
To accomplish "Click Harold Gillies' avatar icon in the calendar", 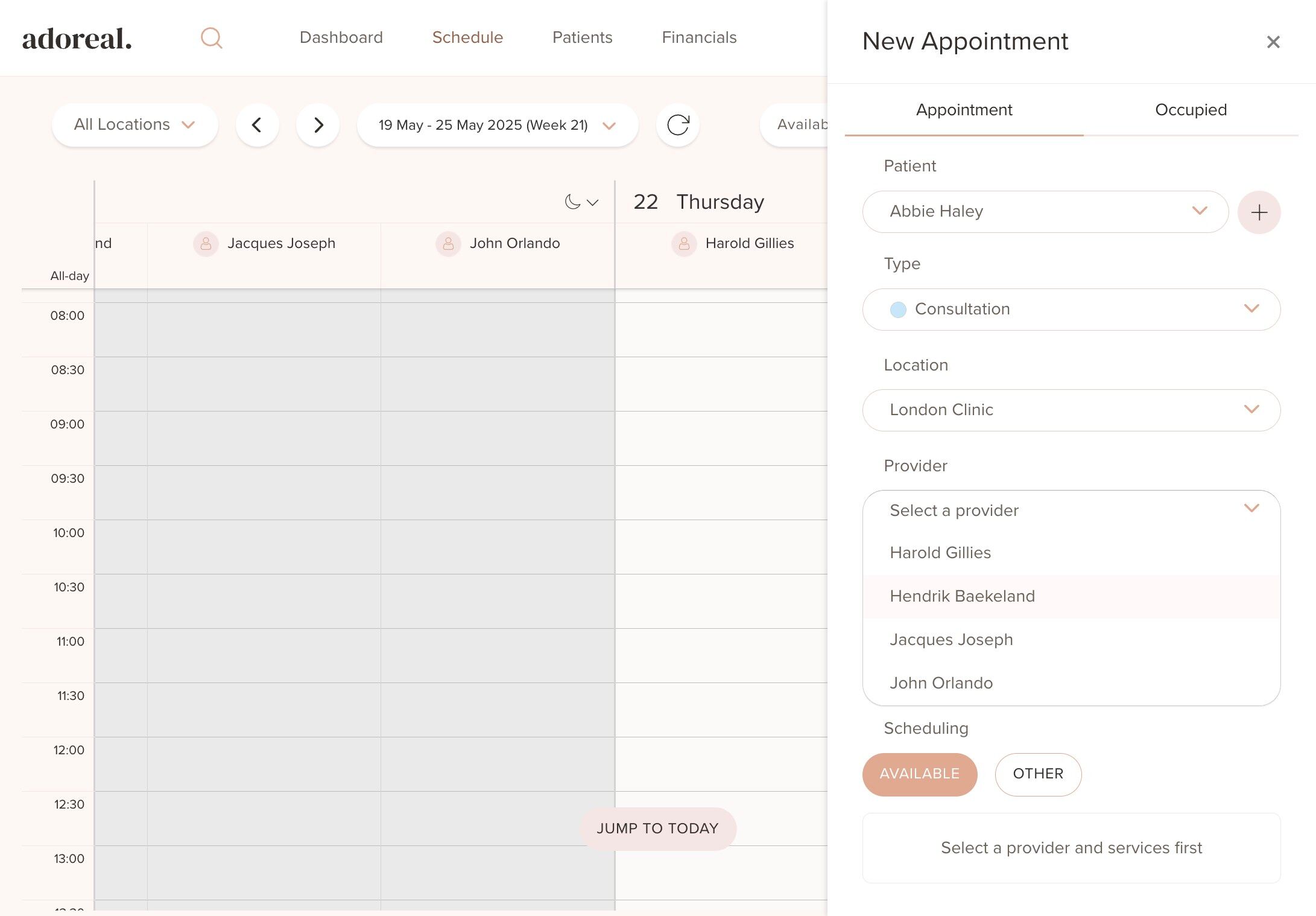I will pos(684,244).
